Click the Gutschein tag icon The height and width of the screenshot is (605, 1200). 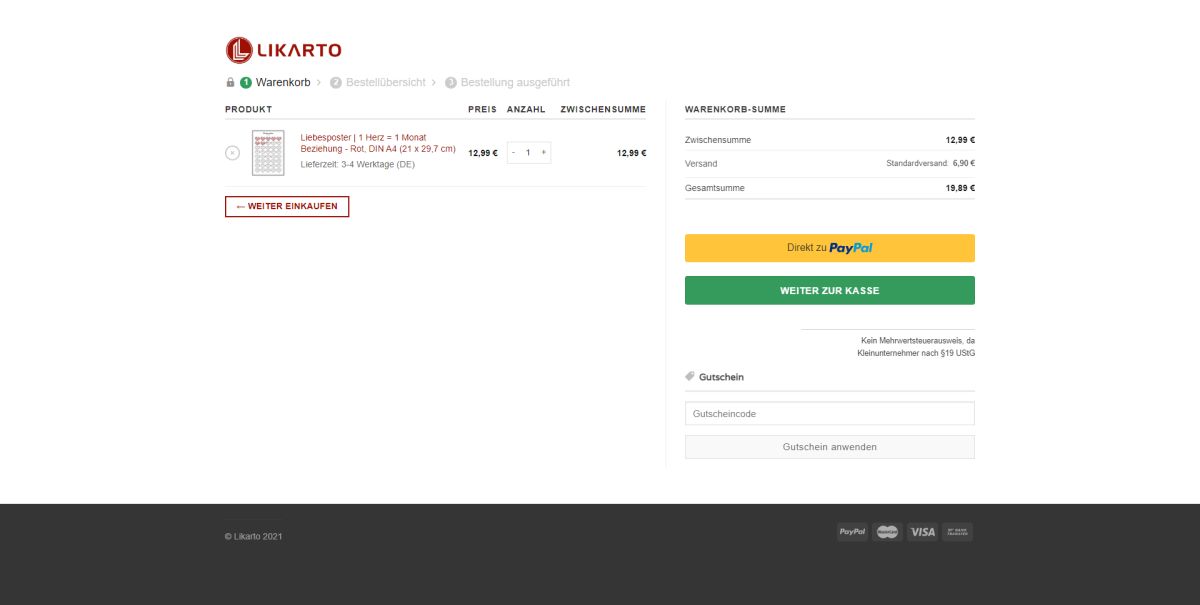coord(690,377)
